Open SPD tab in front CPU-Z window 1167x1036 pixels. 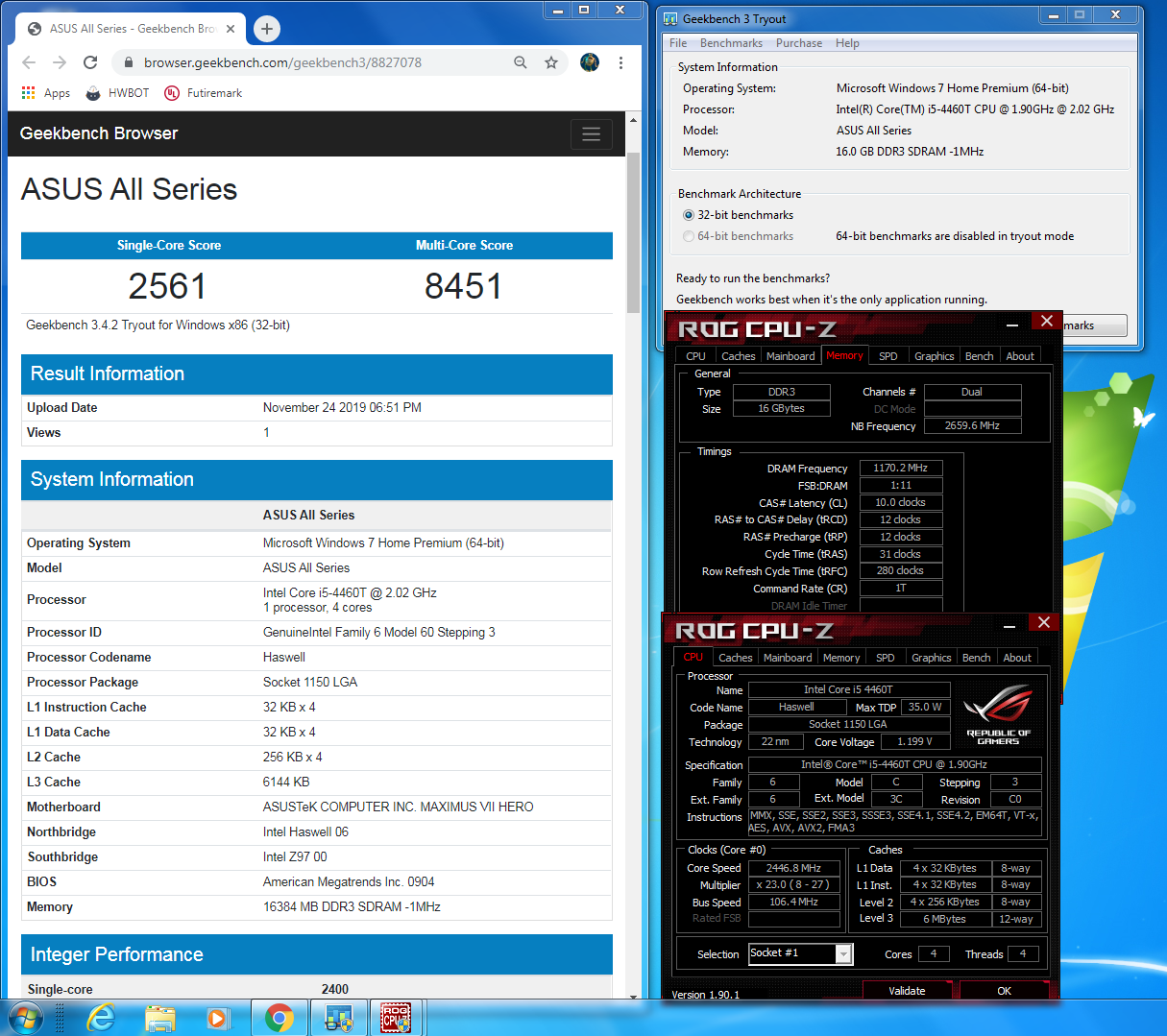click(x=886, y=658)
